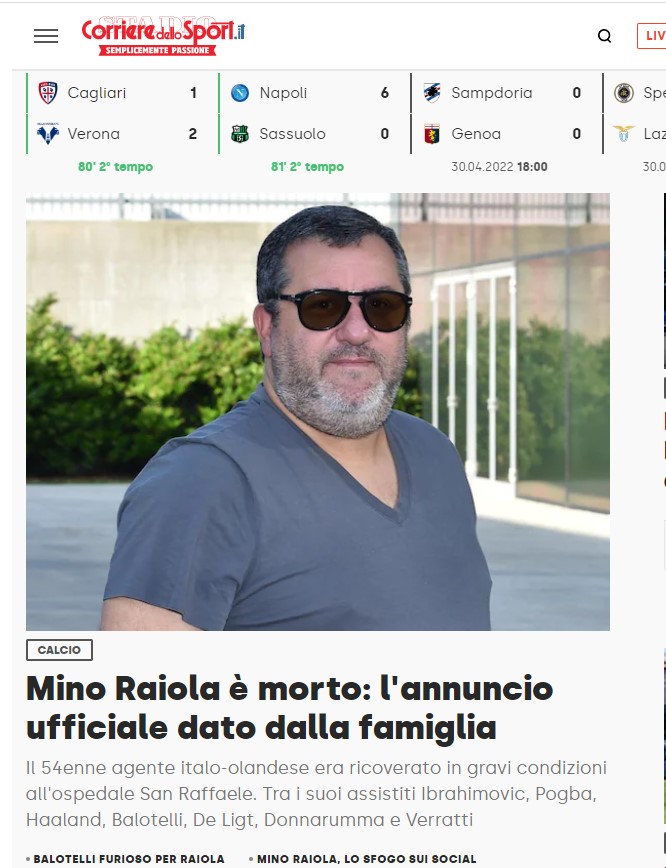Open Cagliari-Verona live match status
This screenshot has width=666, height=868.
115,167
